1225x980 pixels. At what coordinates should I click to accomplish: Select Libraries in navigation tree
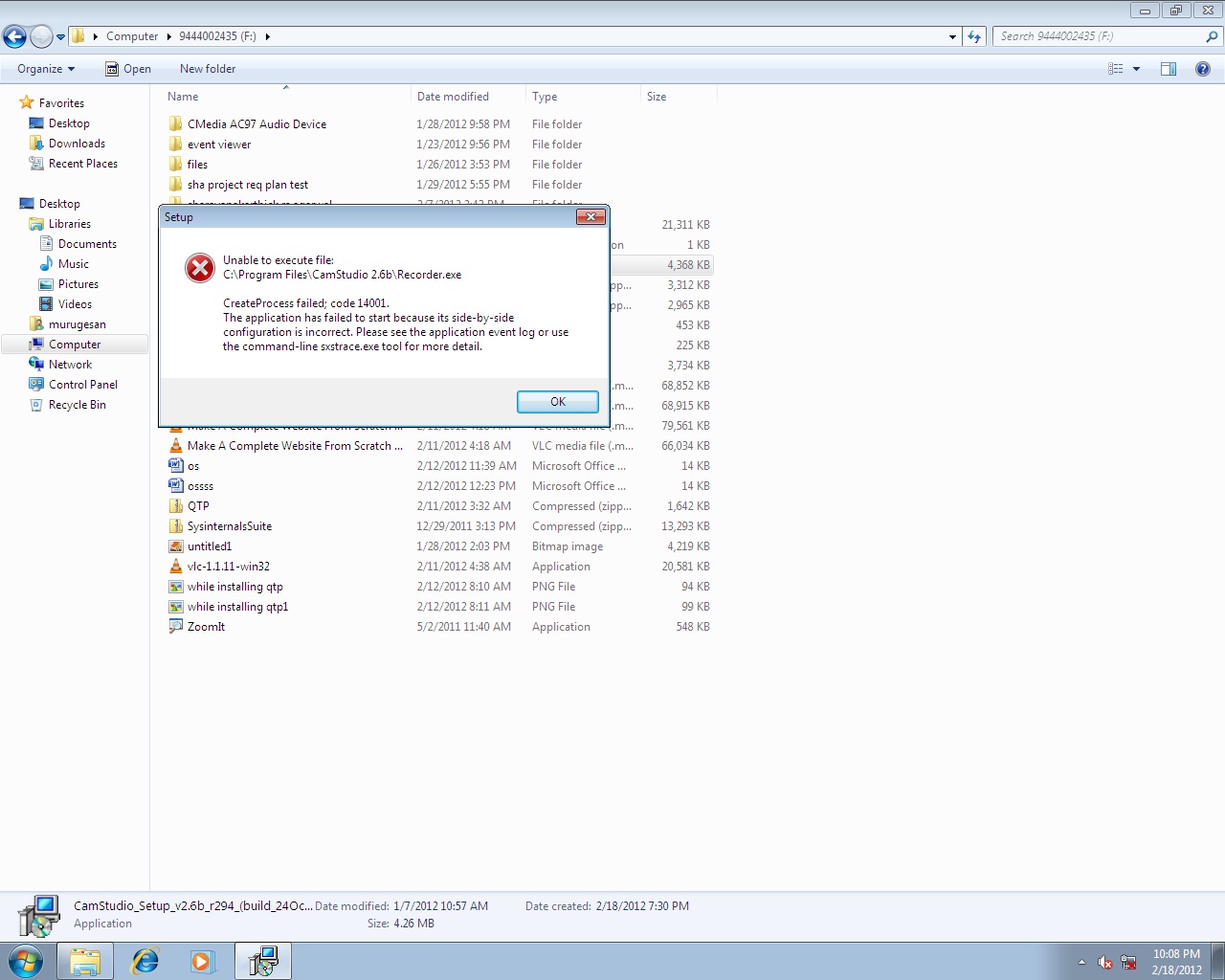tap(70, 224)
